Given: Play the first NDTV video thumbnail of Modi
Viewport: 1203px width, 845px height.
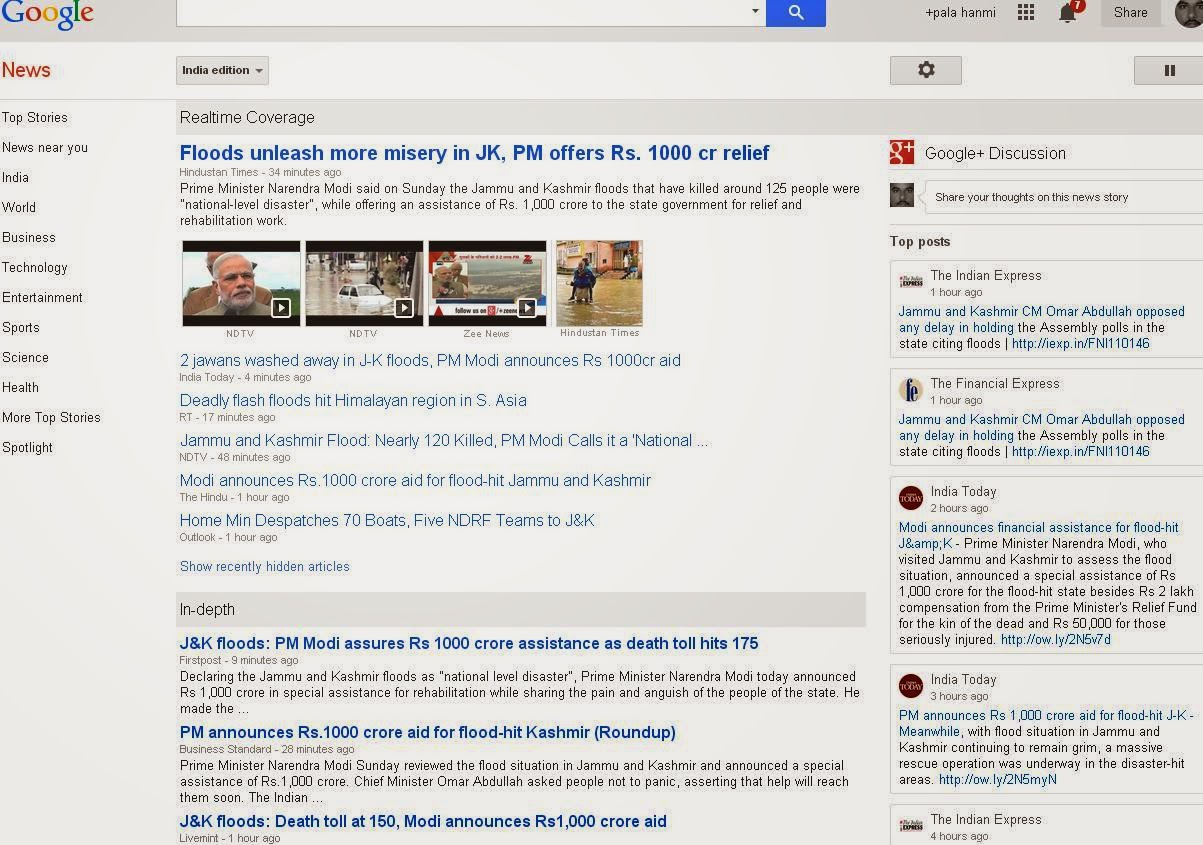Looking at the screenshot, I should 241,283.
